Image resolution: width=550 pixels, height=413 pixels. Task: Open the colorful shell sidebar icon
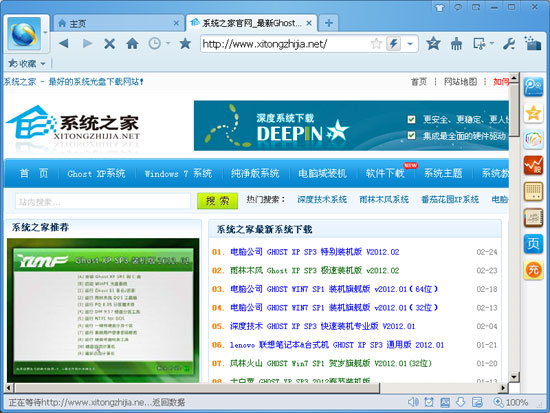click(533, 139)
